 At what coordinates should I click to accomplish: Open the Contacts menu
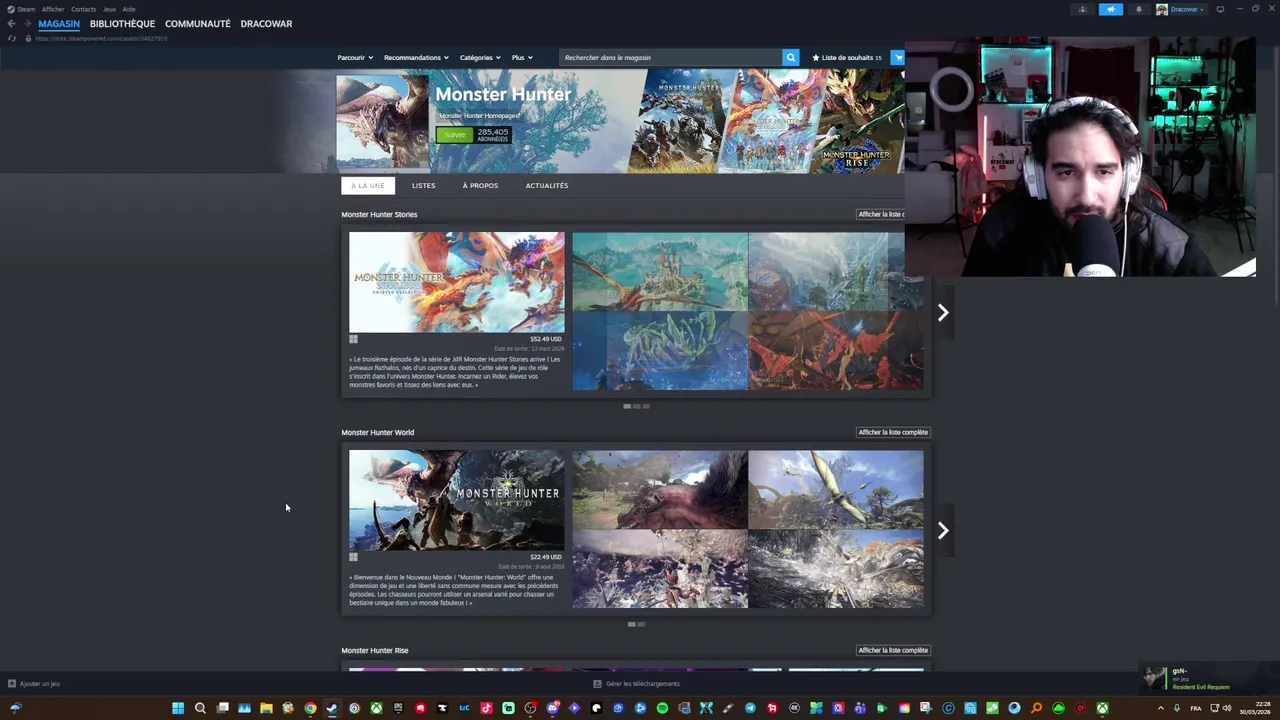point(83,9)
